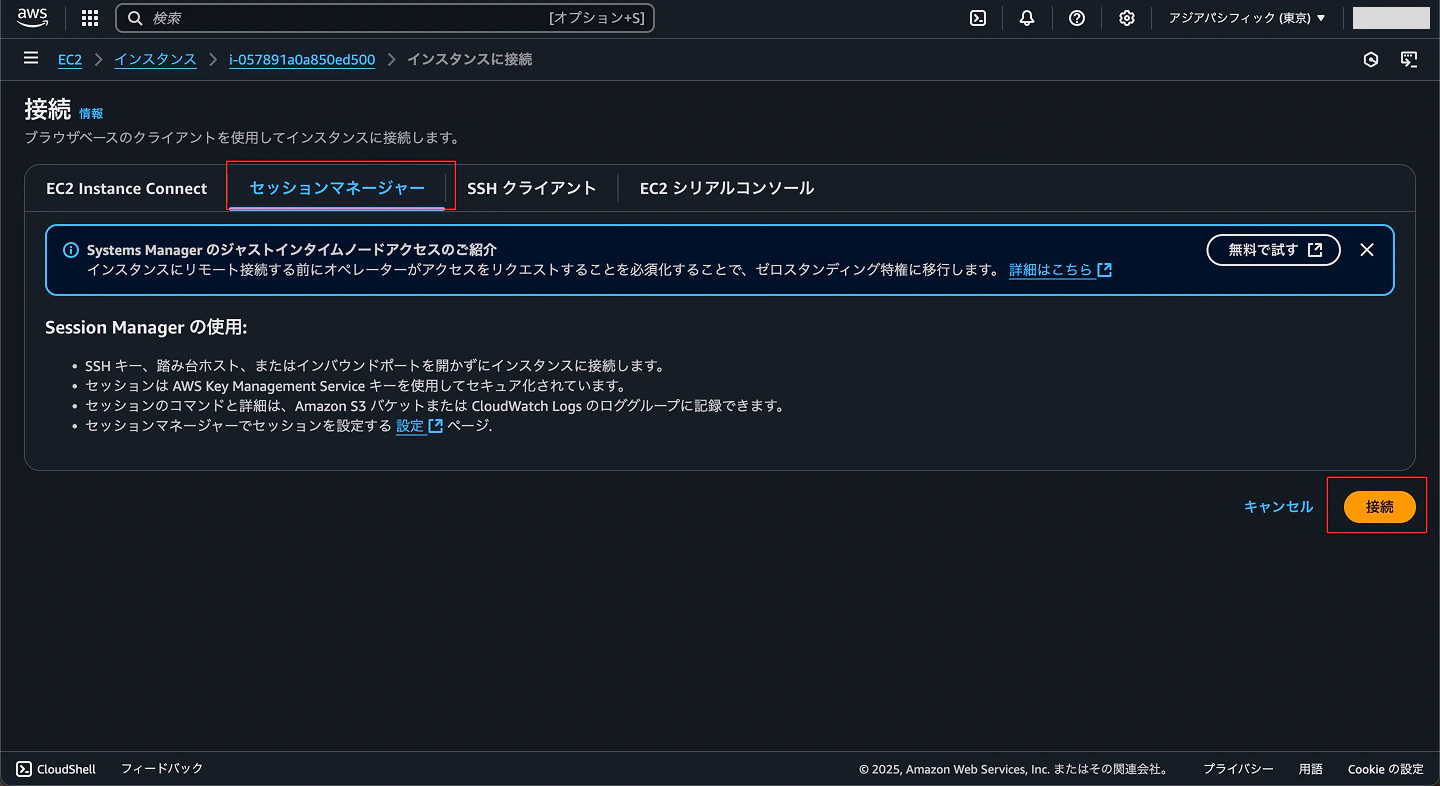Open the navigation hamburger menu icon

click(x=30, y=58)
